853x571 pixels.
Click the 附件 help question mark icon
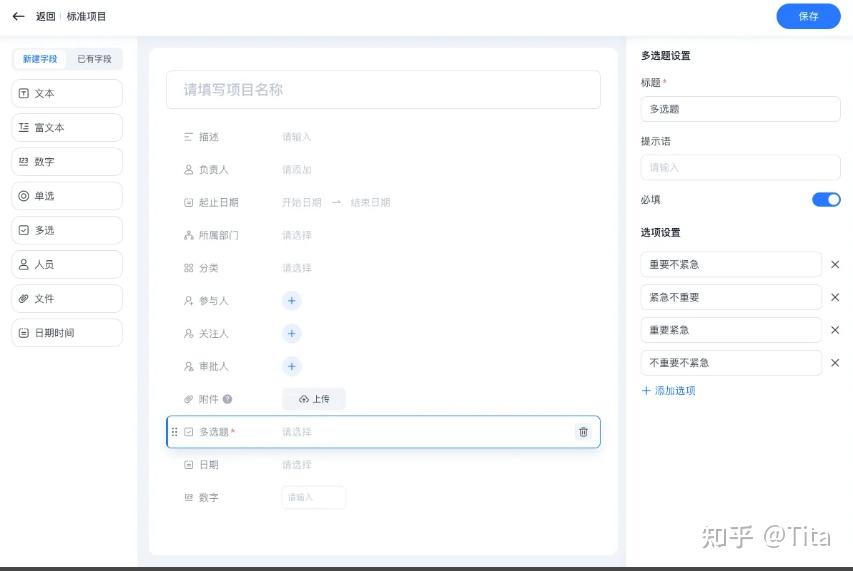(x=227, y=399)
